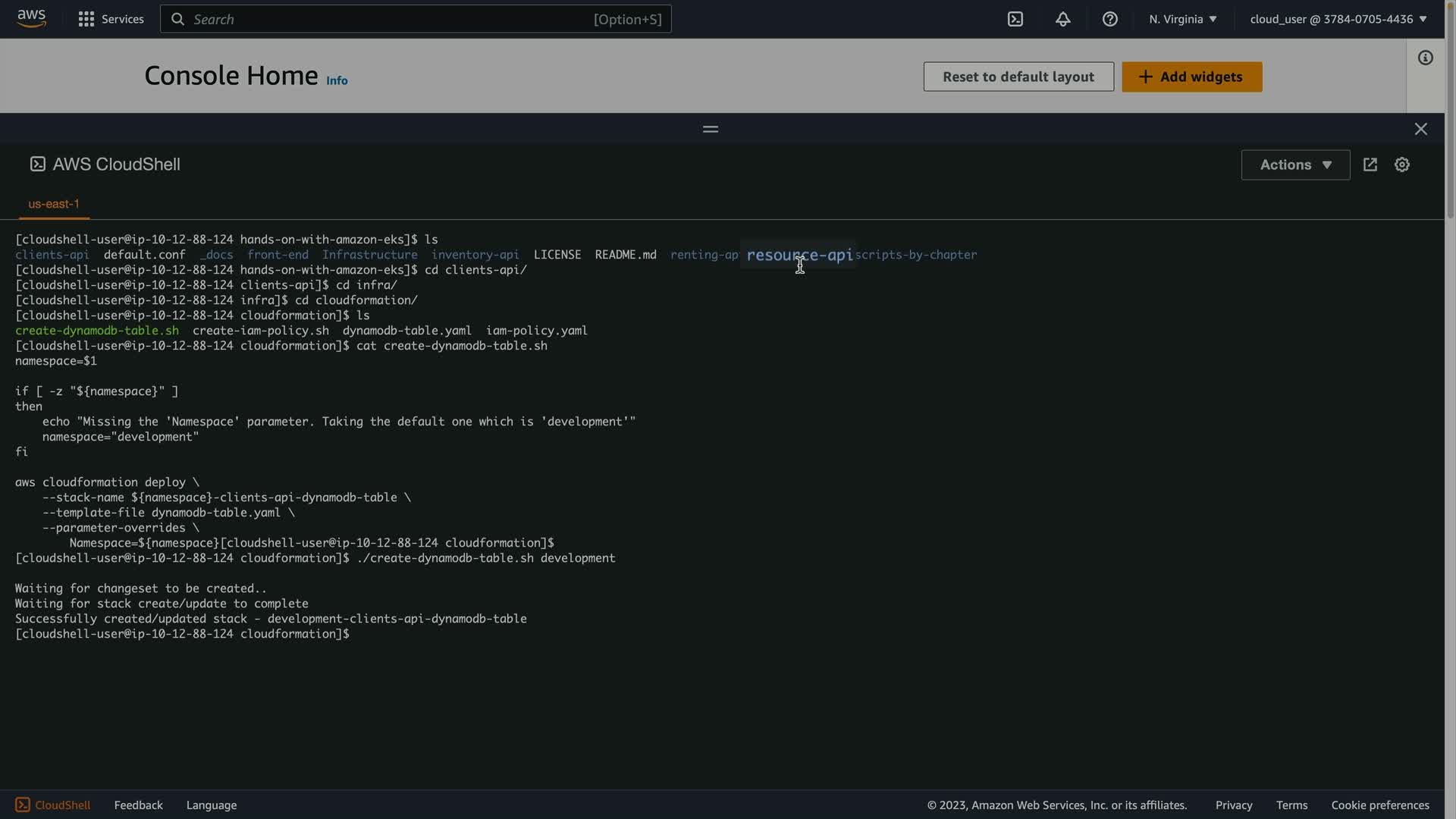The height and width of the screenshot is (819, 1456).
Task: Open the CloudShell Actions dropdown
Action: point(1294,165)
